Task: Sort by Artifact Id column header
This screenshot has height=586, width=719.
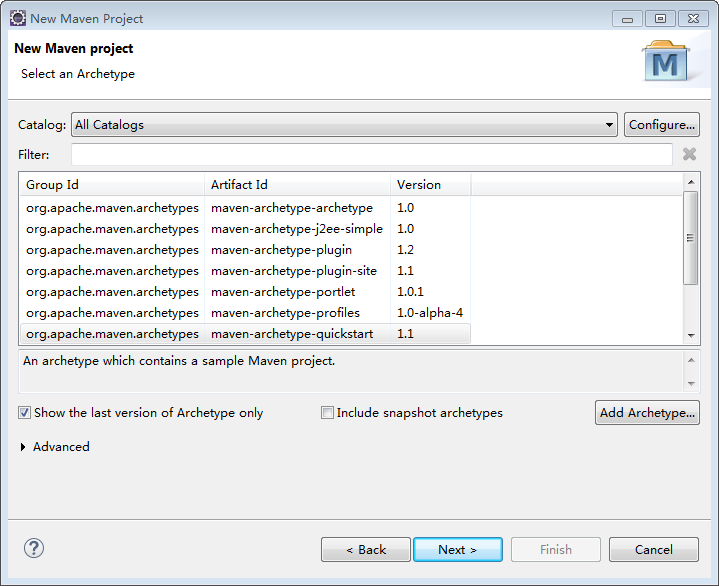Action: tap(298, 185)
